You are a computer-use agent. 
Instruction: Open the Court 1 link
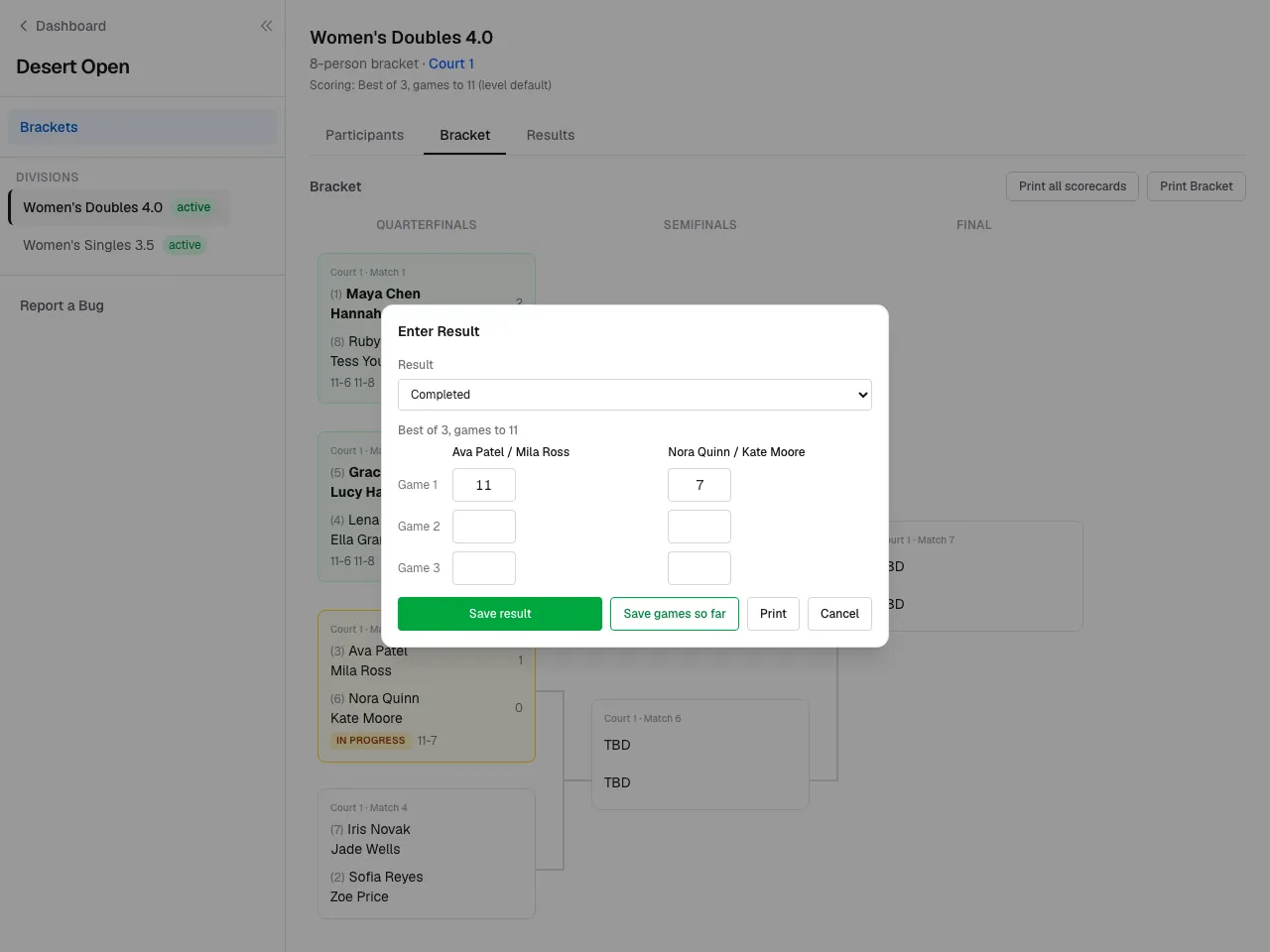[451, 63]
